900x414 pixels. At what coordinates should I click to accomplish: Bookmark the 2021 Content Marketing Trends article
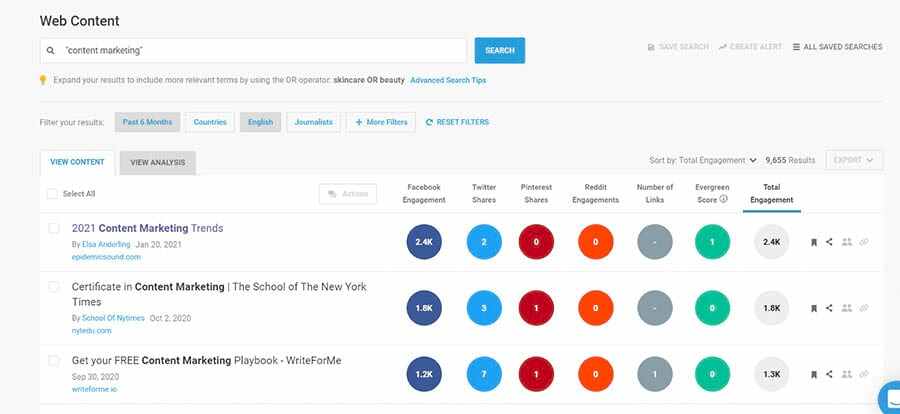pyautogui.click(x=814, y=242)
